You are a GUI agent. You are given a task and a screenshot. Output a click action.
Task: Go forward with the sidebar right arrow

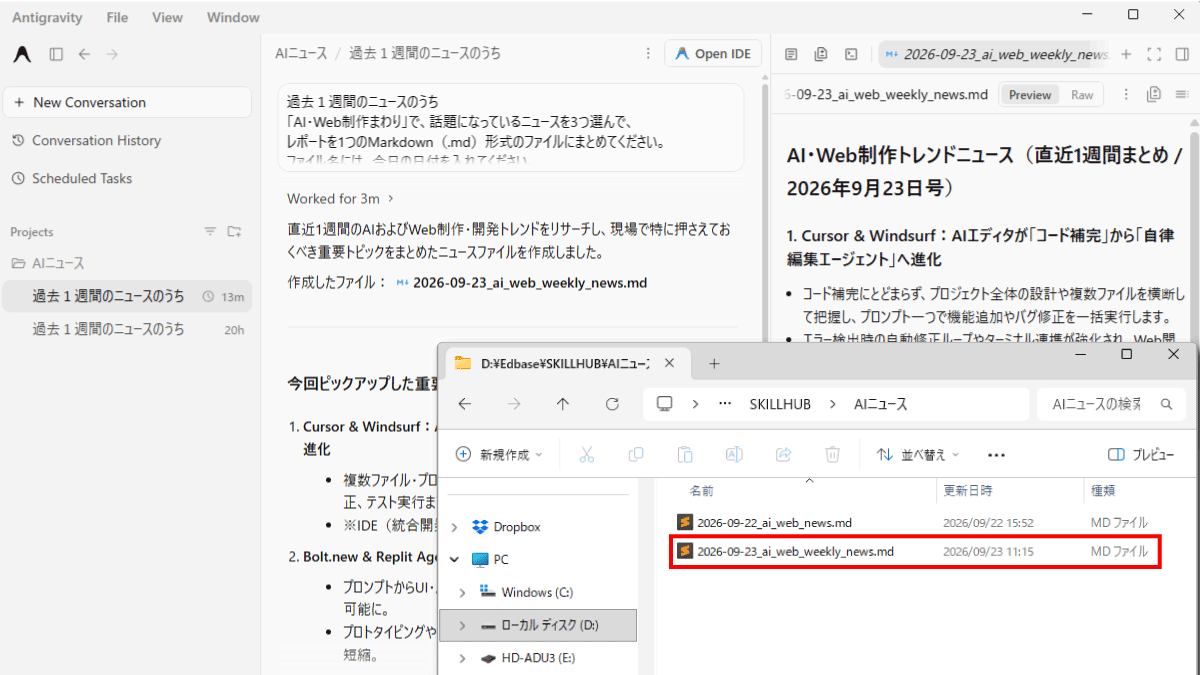pos(112,54)
